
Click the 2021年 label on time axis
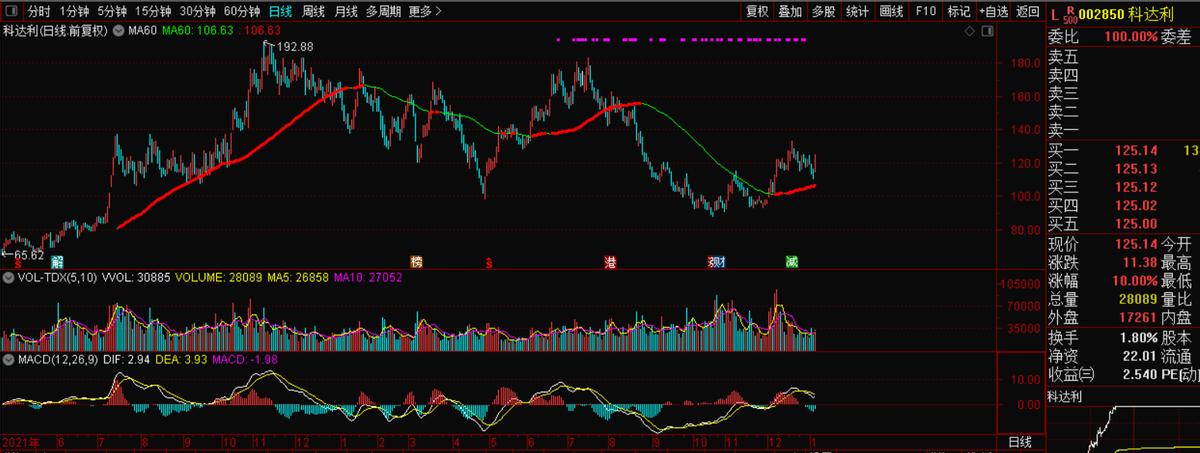(x=21, y=442)
